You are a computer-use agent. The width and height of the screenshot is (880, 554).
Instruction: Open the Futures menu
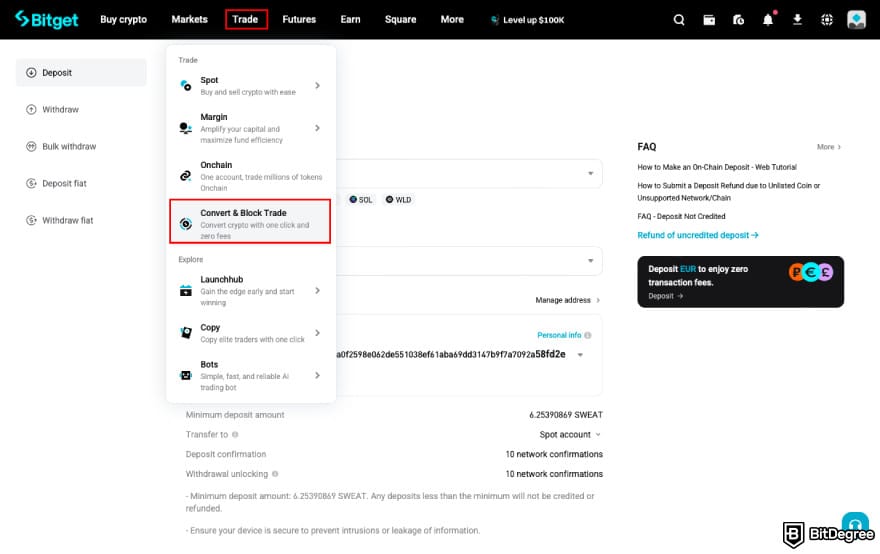click(299, 20)
